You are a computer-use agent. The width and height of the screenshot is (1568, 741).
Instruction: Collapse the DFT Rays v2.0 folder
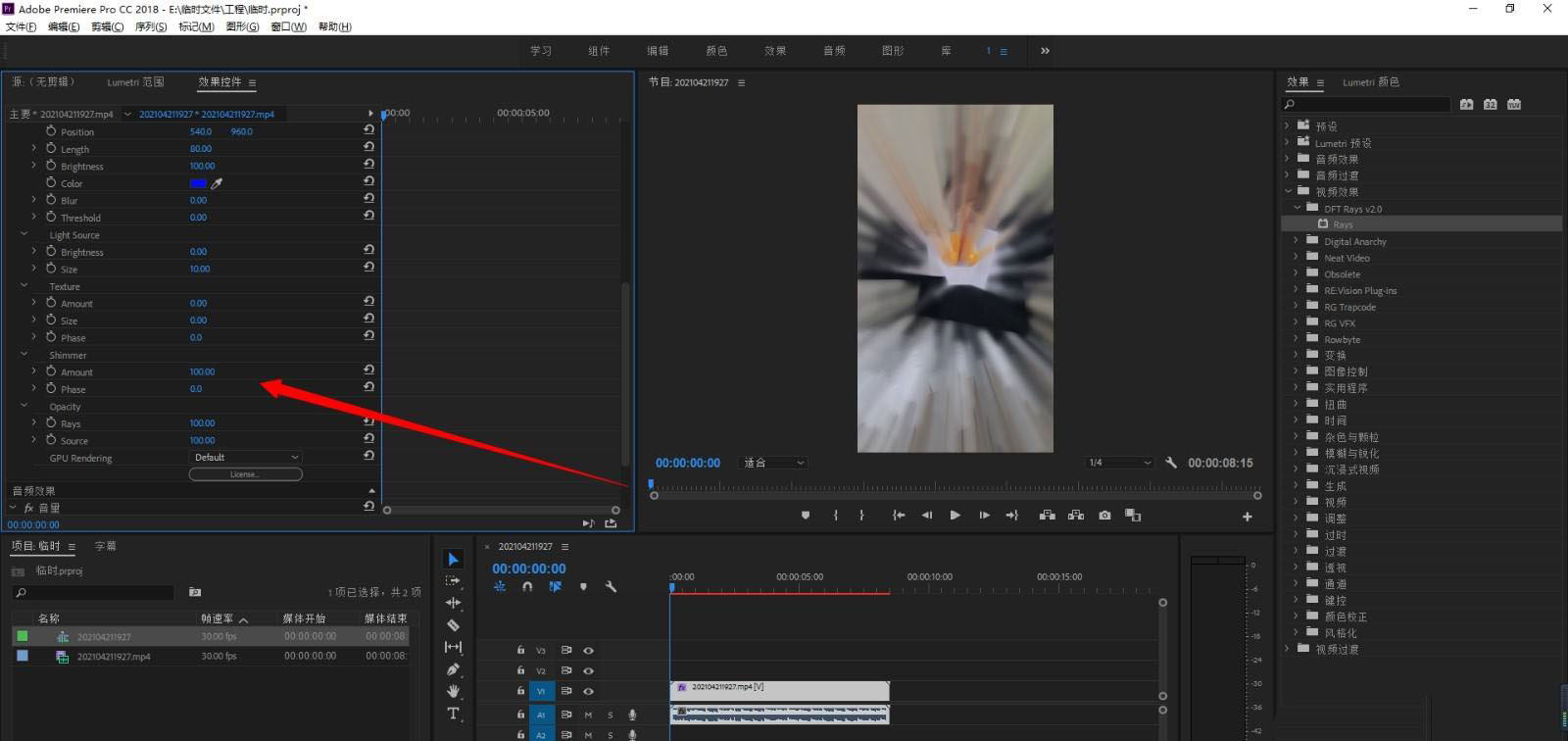(x=1297, y=208)
